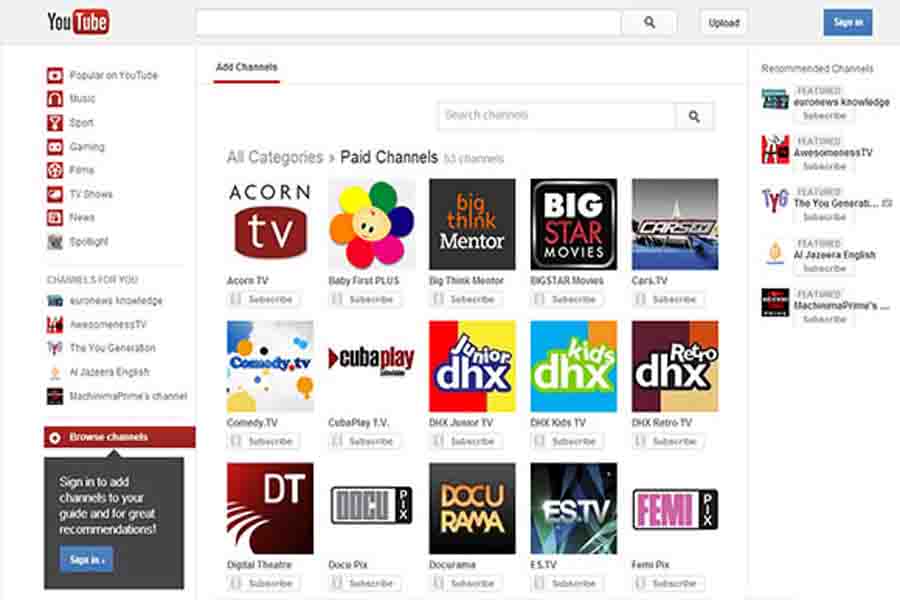Subscribe to Docurama
The image size is (900, 600).
click(x=465, y=583)
